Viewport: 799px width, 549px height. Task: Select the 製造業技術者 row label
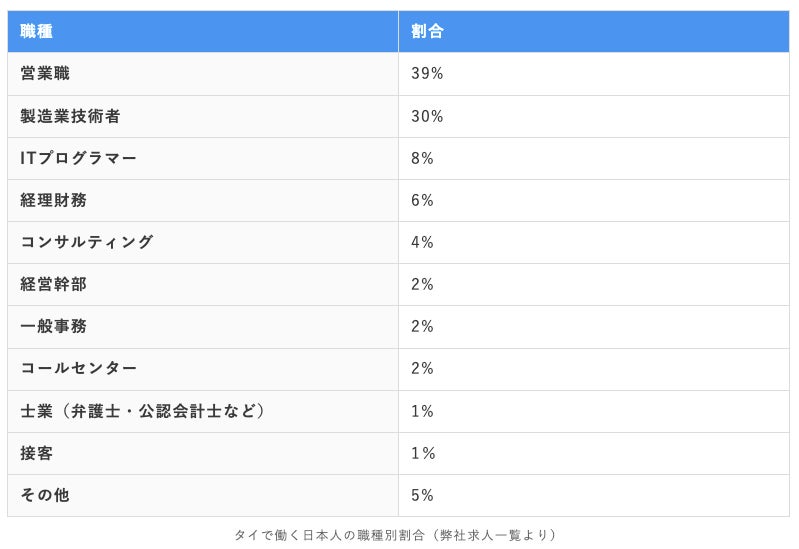71,116
